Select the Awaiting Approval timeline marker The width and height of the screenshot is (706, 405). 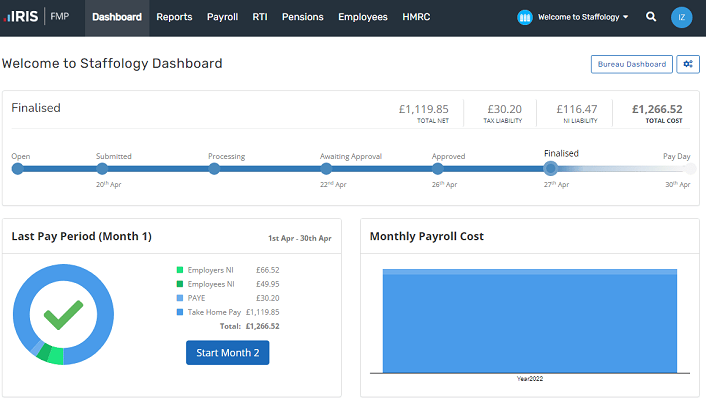point(326,168)
